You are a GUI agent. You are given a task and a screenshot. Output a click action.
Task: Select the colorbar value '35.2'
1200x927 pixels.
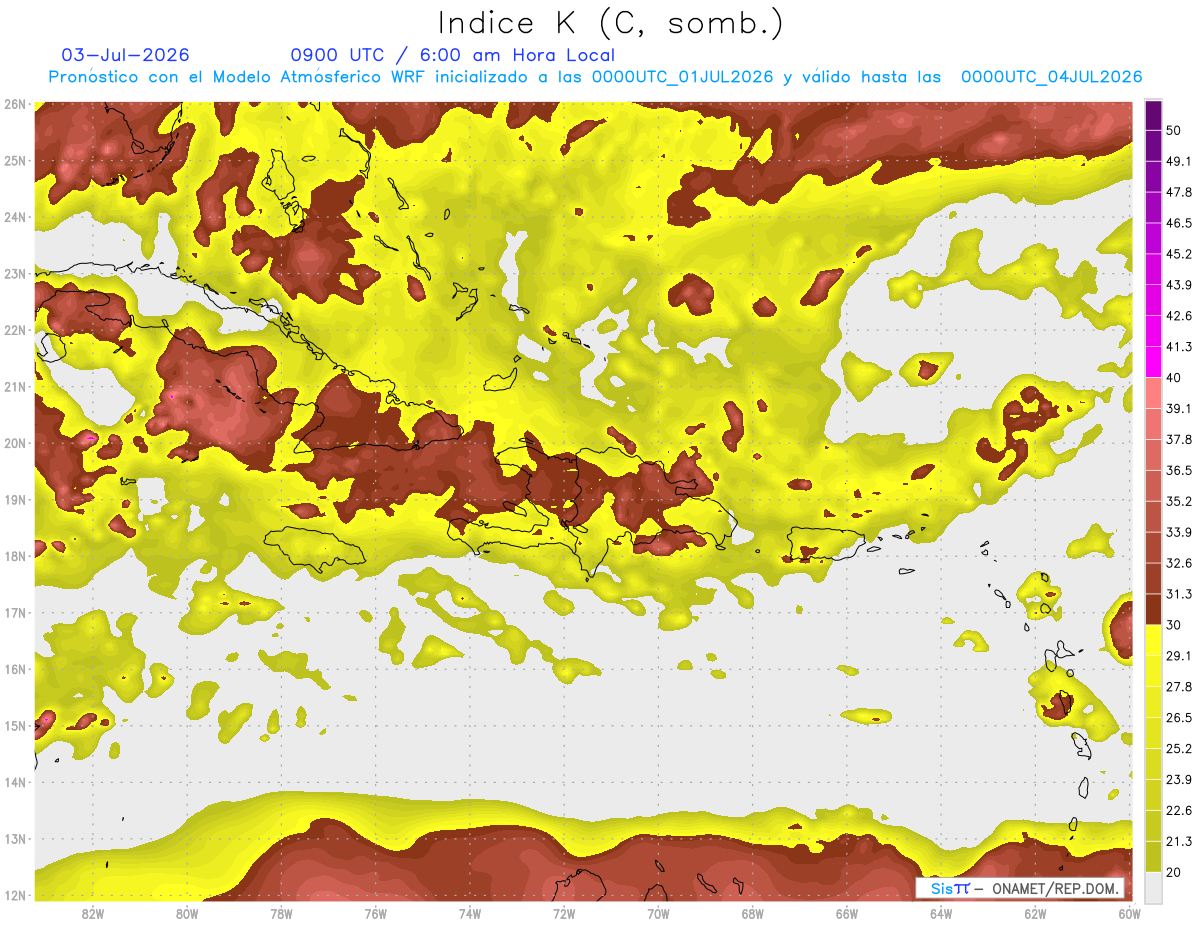(x=1179, y=501)
